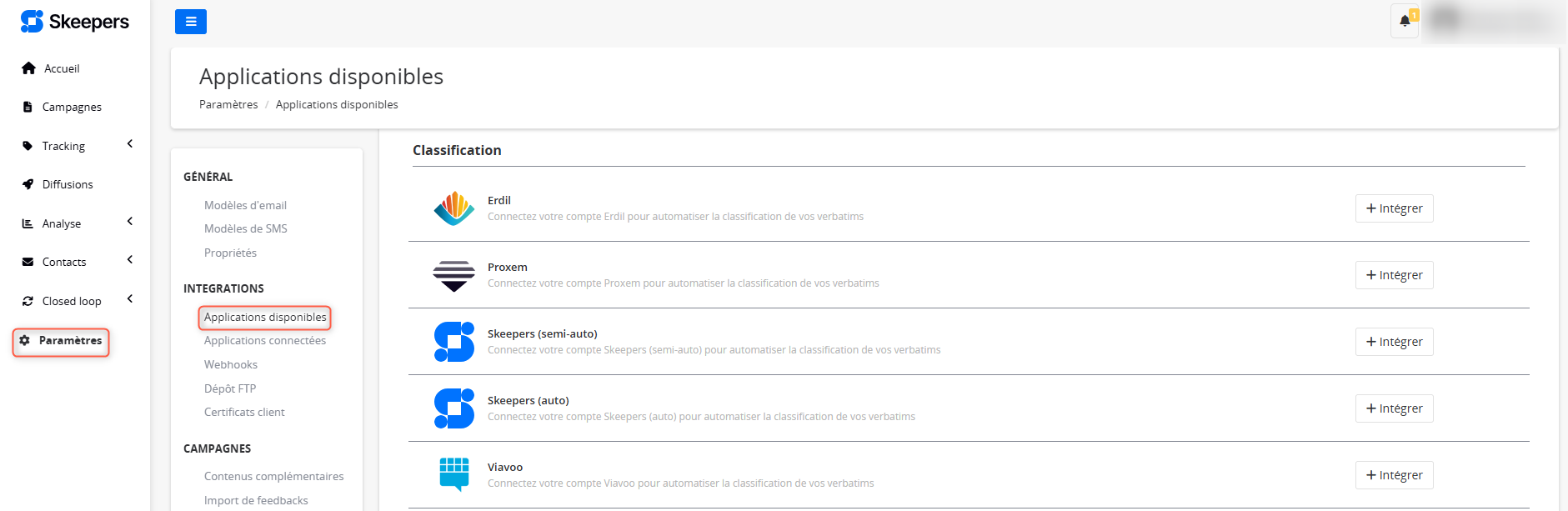The height and width of the screenshot is (511, 1568).
Task: Open the notifications bell
Action: pos(1405,21)
